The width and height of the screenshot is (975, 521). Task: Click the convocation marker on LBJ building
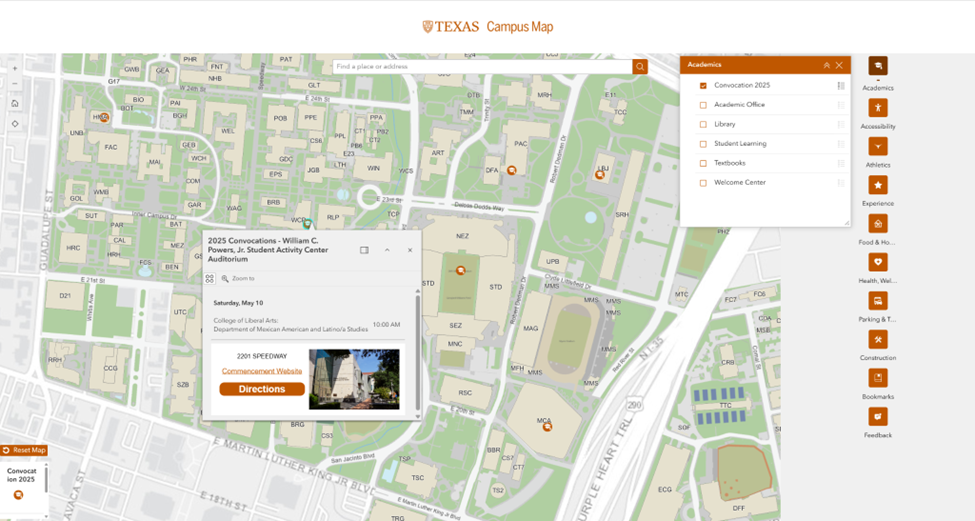point(600,175)
